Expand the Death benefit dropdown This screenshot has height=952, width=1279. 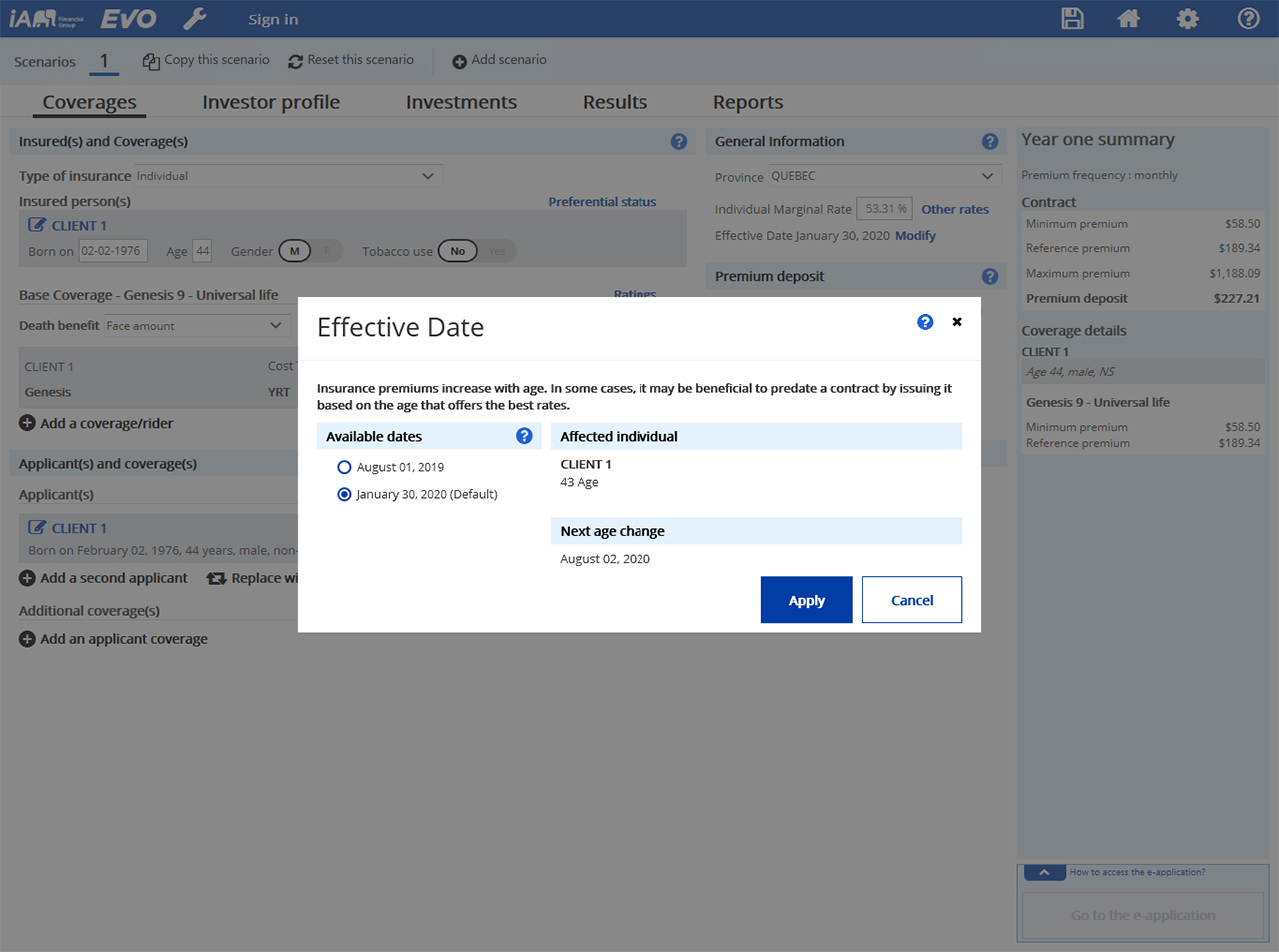coord(196,326)
